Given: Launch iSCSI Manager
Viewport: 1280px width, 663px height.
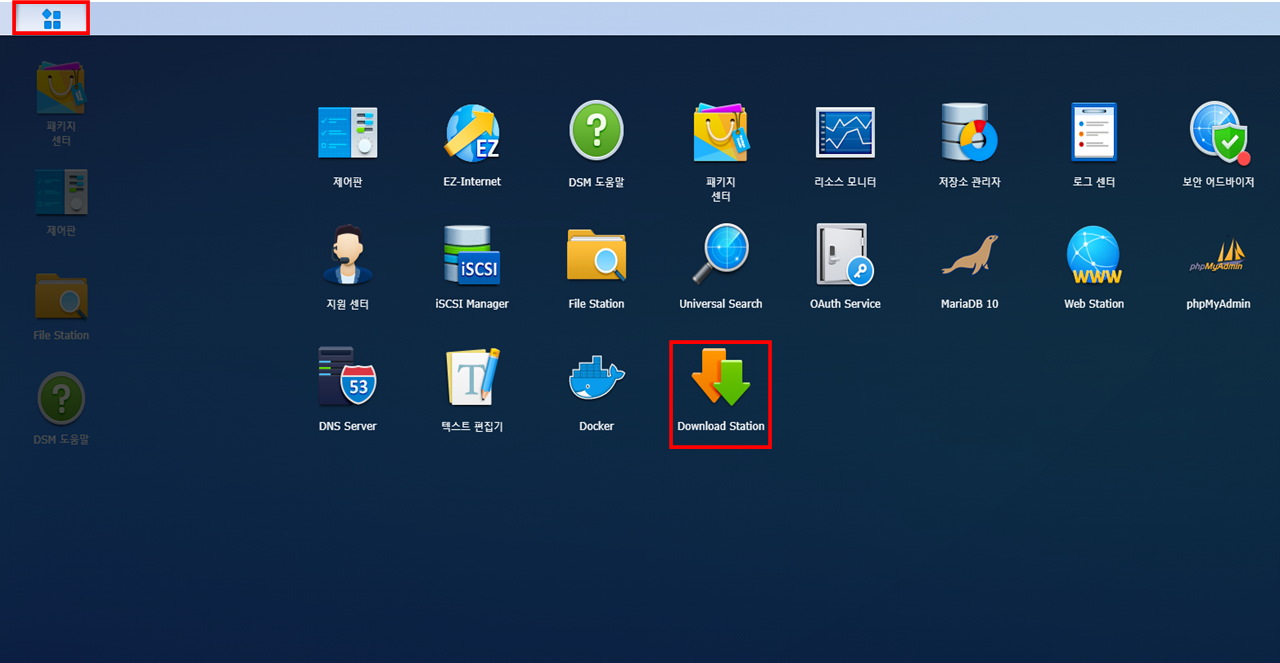Looking at the screenshot, I should [x=472, y=255].
